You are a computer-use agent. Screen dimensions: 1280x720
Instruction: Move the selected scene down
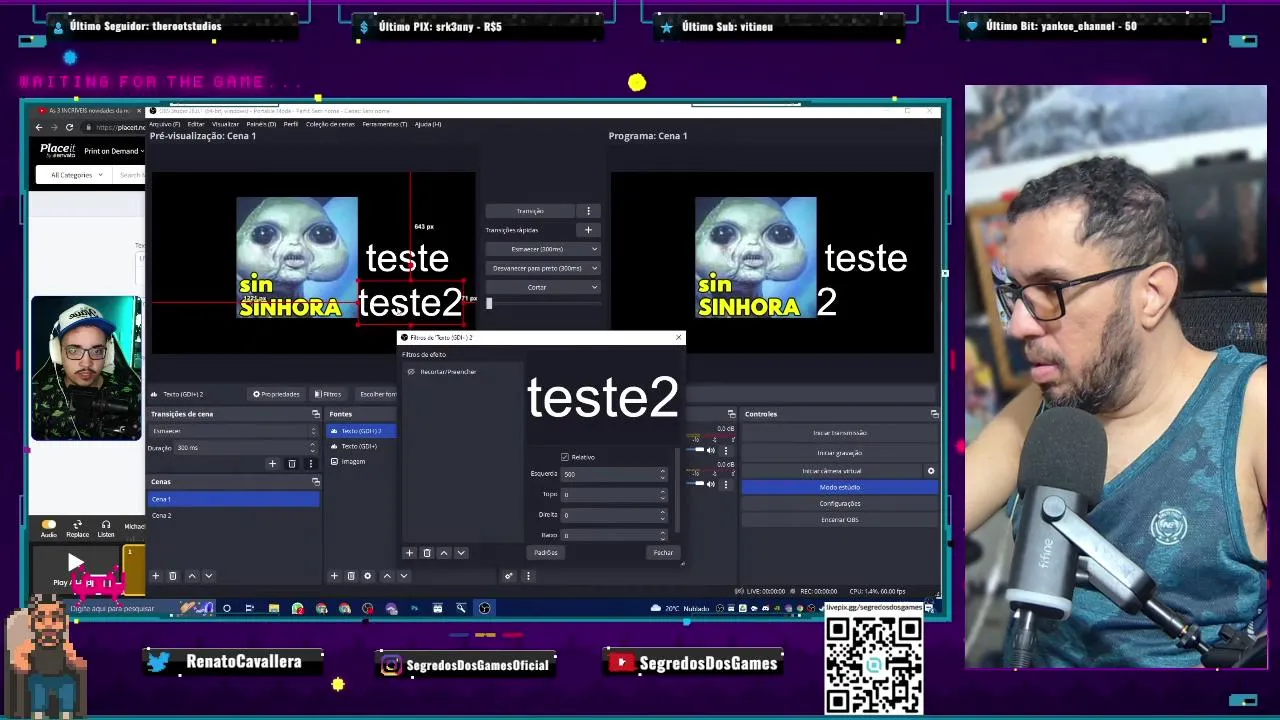click(208, 576)
